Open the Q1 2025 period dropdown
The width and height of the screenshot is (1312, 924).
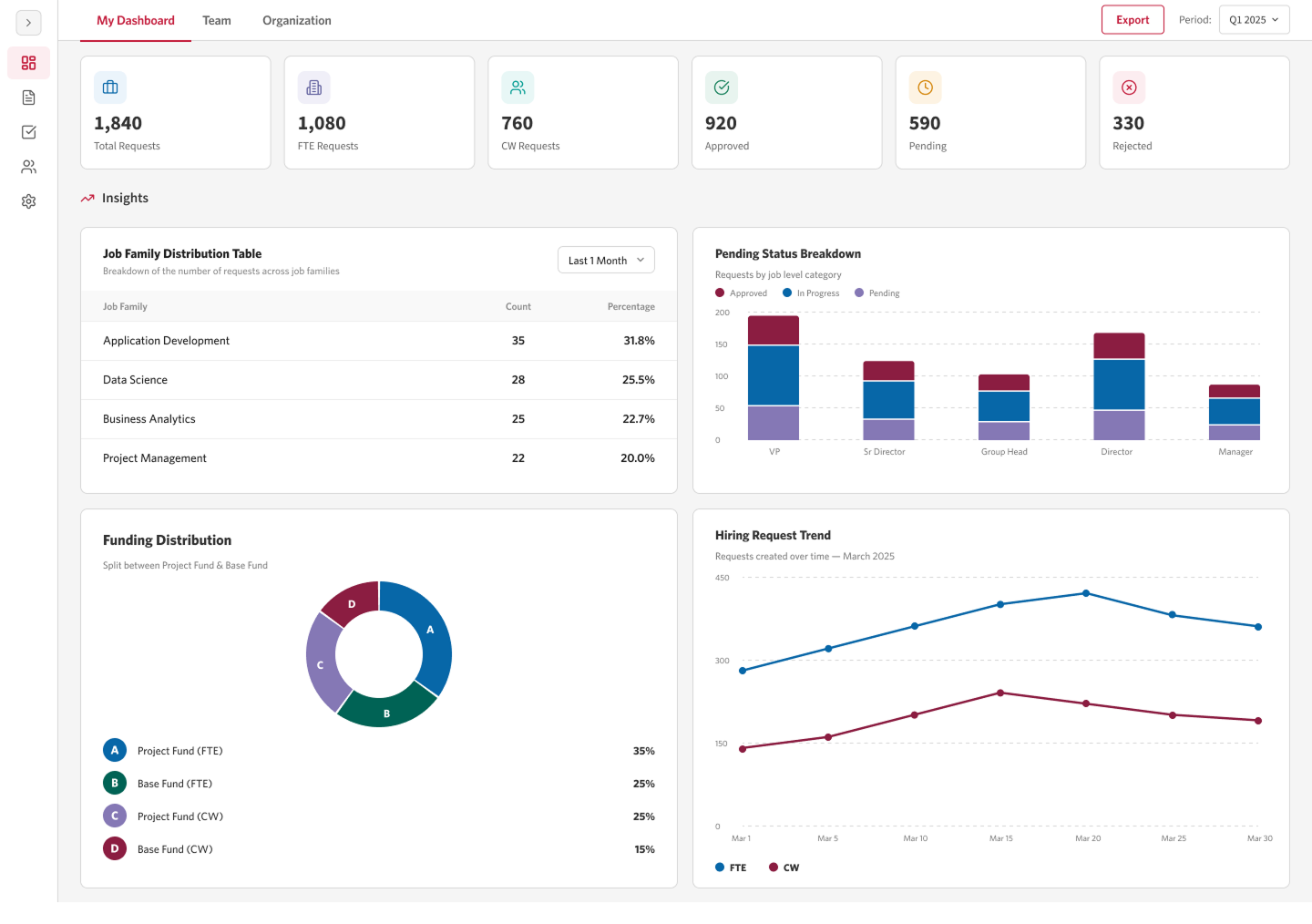(1255, 20)
